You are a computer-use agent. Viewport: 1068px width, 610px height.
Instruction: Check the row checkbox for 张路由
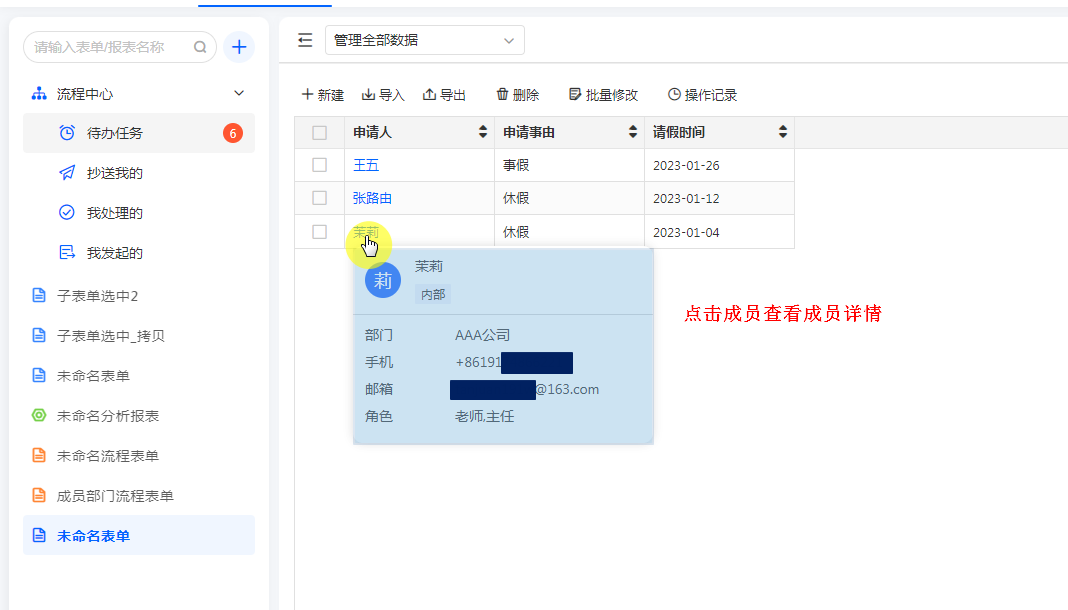point(319,198)
